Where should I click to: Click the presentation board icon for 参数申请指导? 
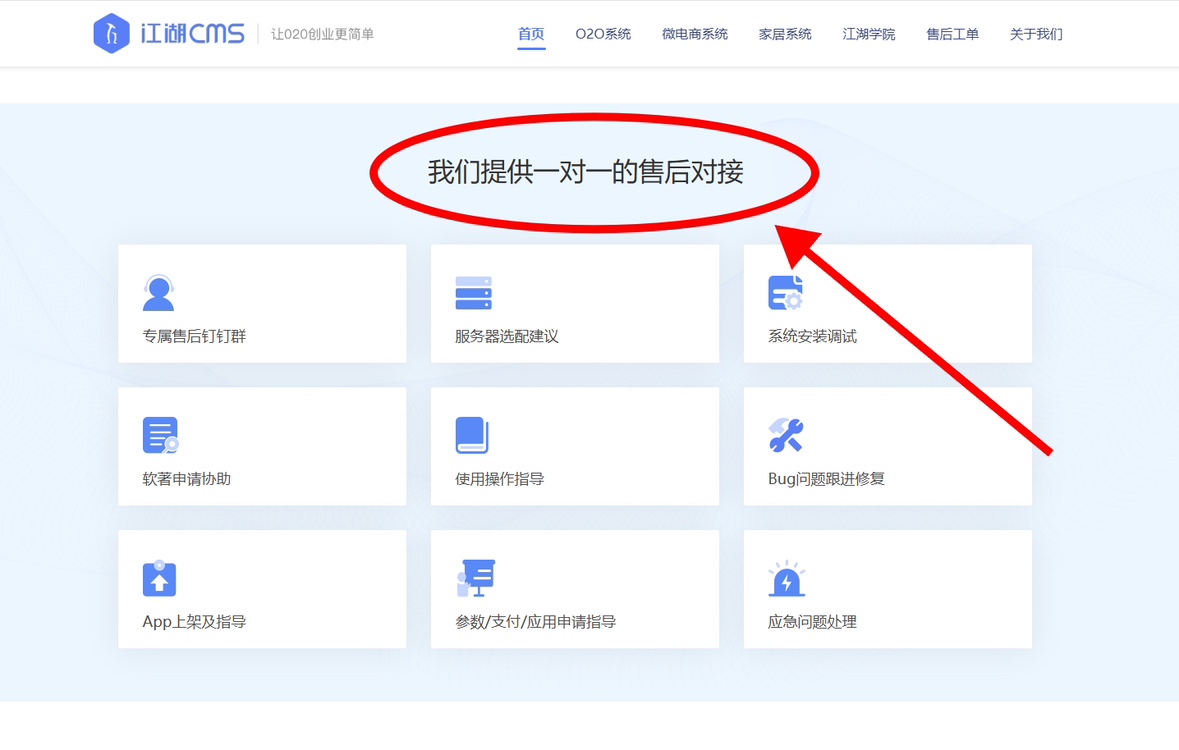tap(476, 578)
